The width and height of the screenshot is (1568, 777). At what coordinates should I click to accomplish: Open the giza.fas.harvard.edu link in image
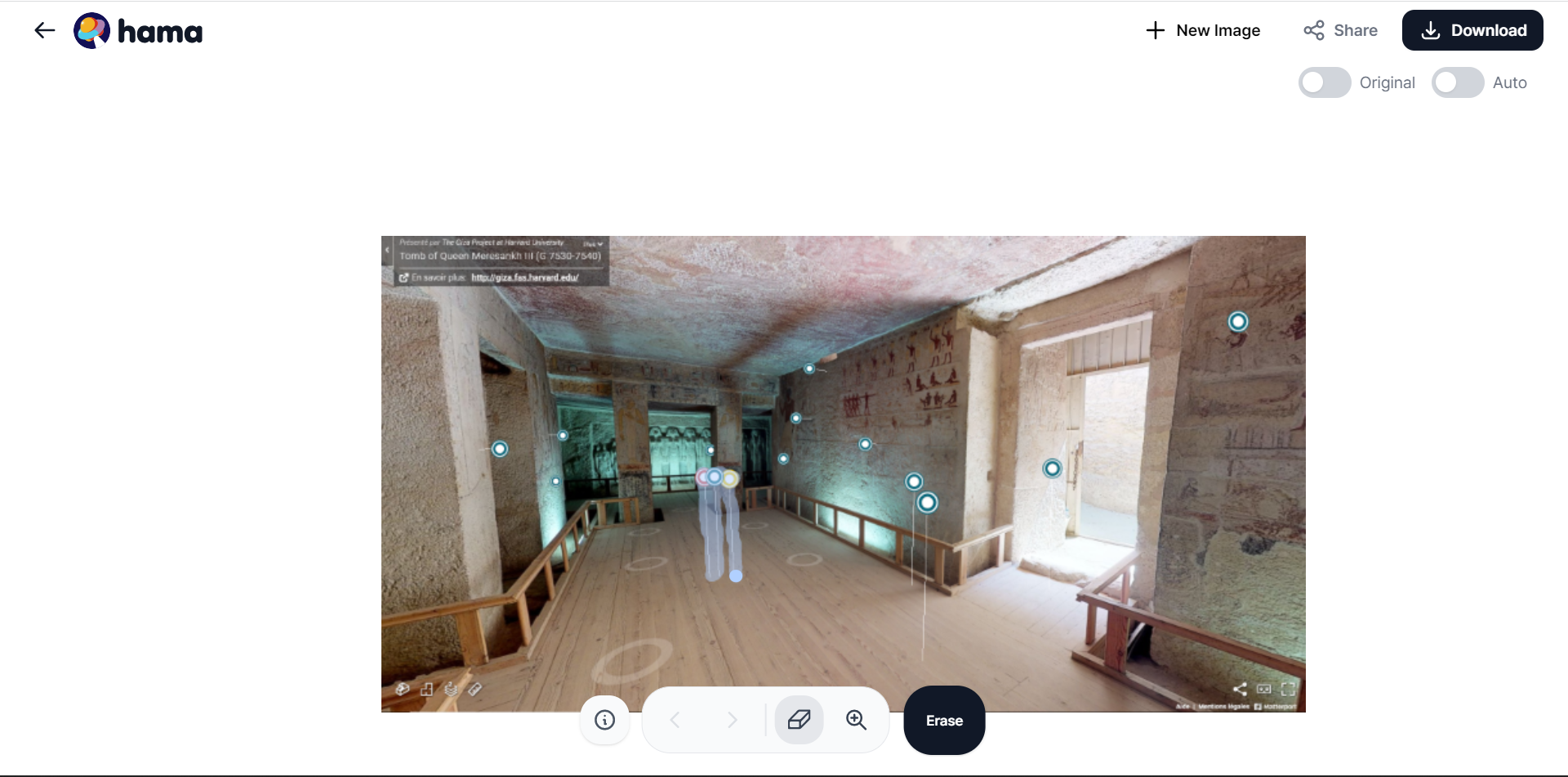click(x=525, y=277)
